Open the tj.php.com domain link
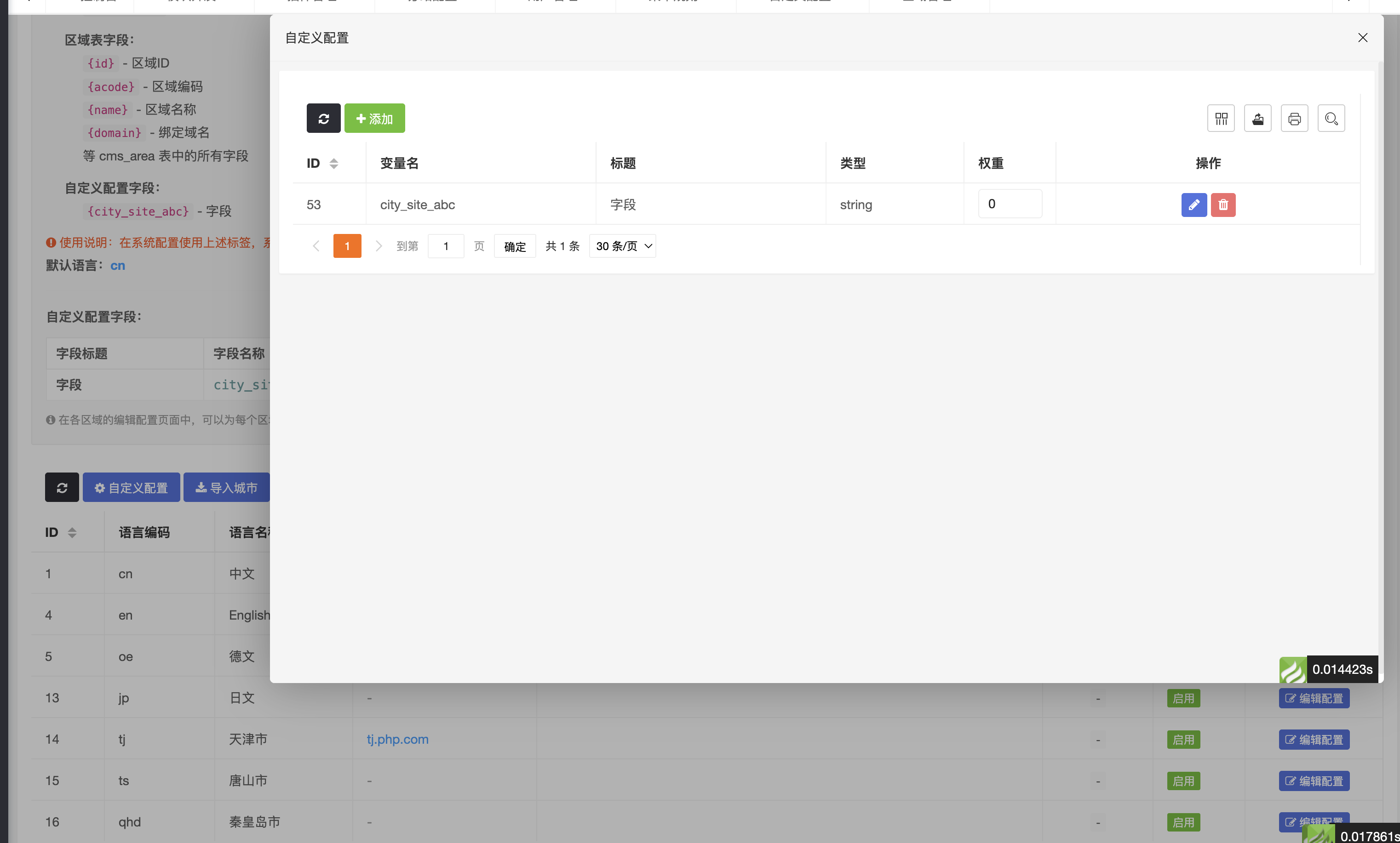This screenshot has width=1400, height=843. (x=397, y=739)
